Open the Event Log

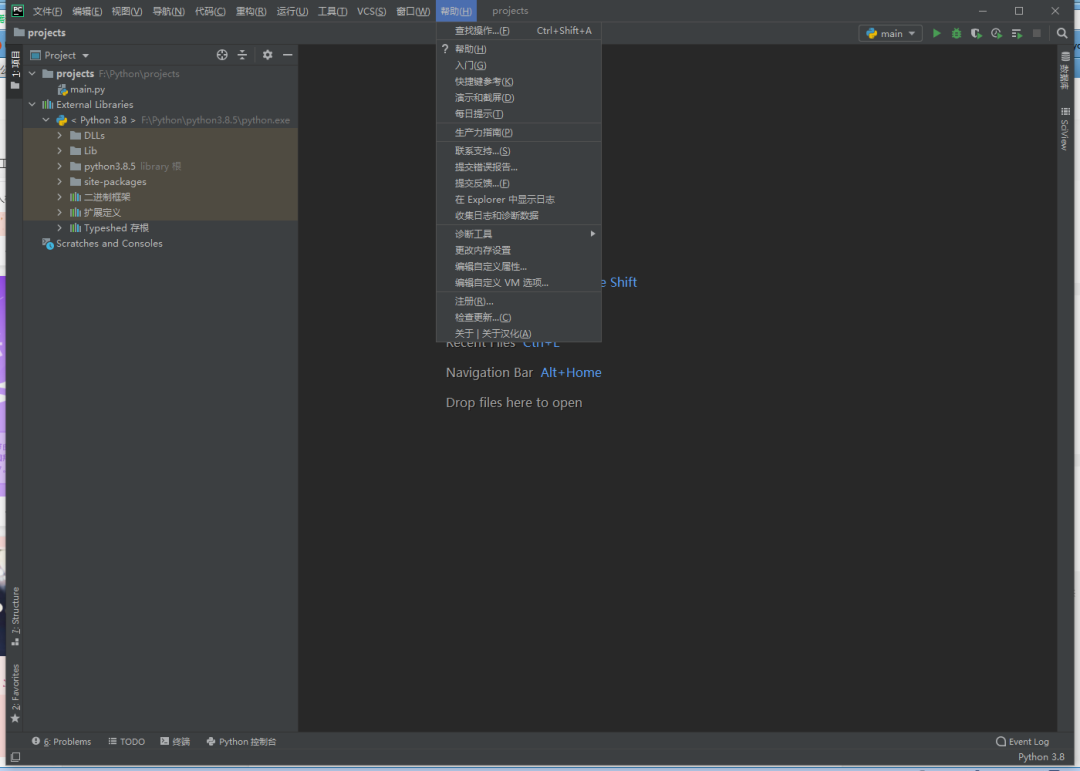coord(1022,741)
